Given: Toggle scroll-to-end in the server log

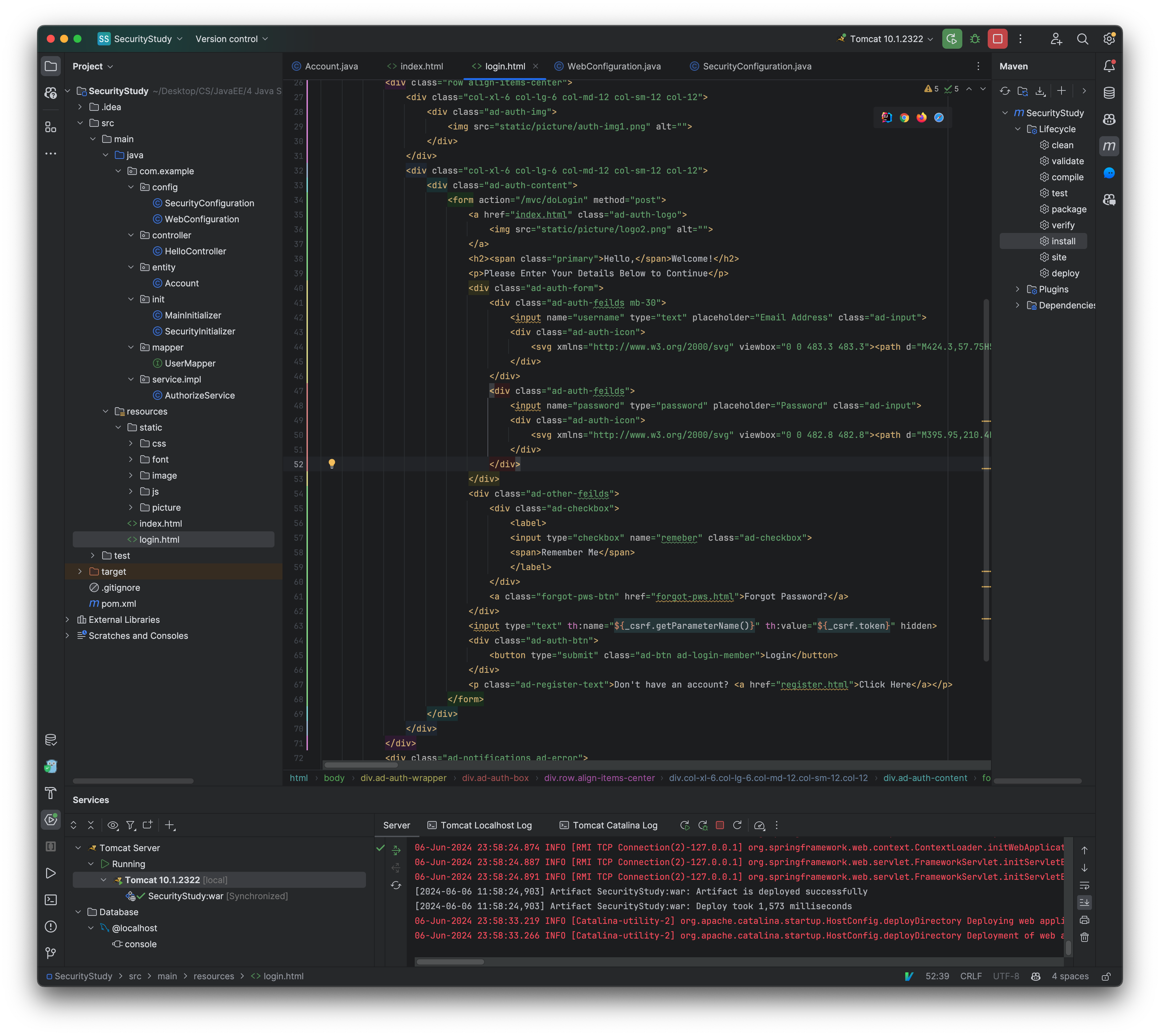Looking at the screenshot, I should pyautogui.click(x=1085, y=902).
